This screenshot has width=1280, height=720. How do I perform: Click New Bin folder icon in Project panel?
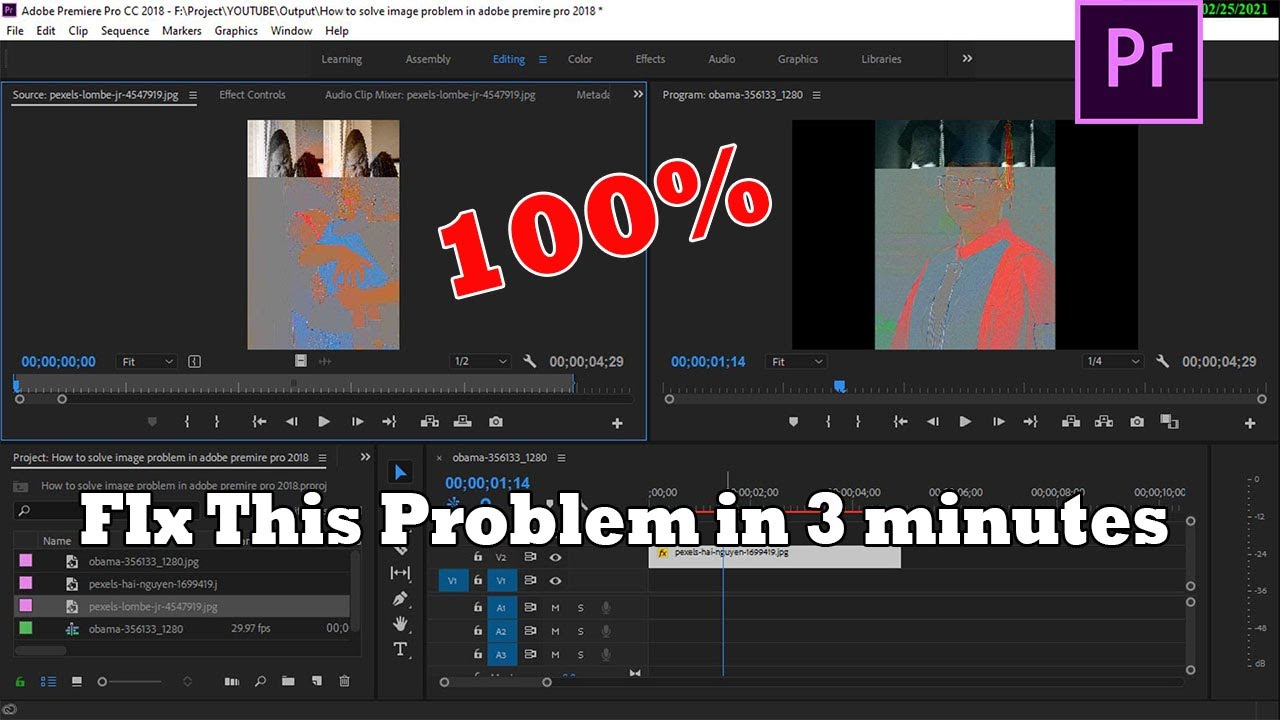[x=288, y=681]
